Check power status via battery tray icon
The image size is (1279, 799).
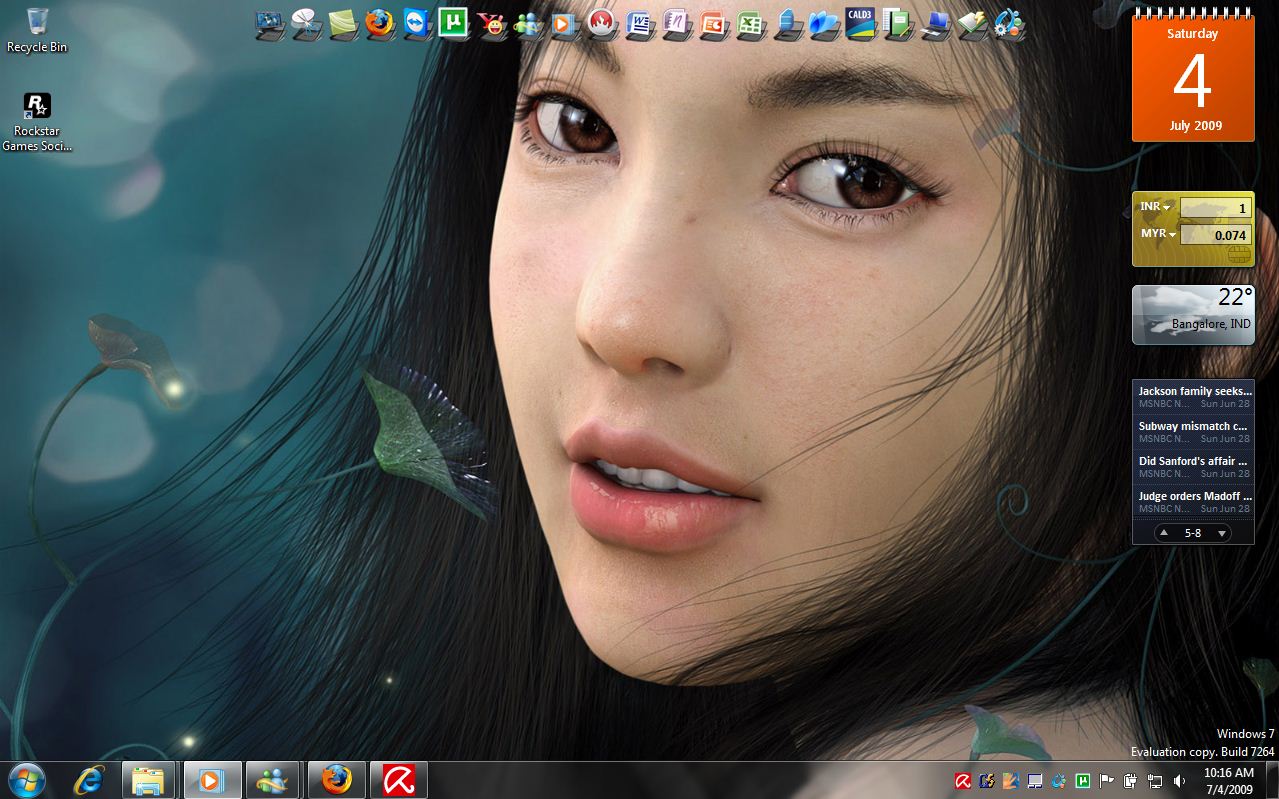[x=1130, y=781]
